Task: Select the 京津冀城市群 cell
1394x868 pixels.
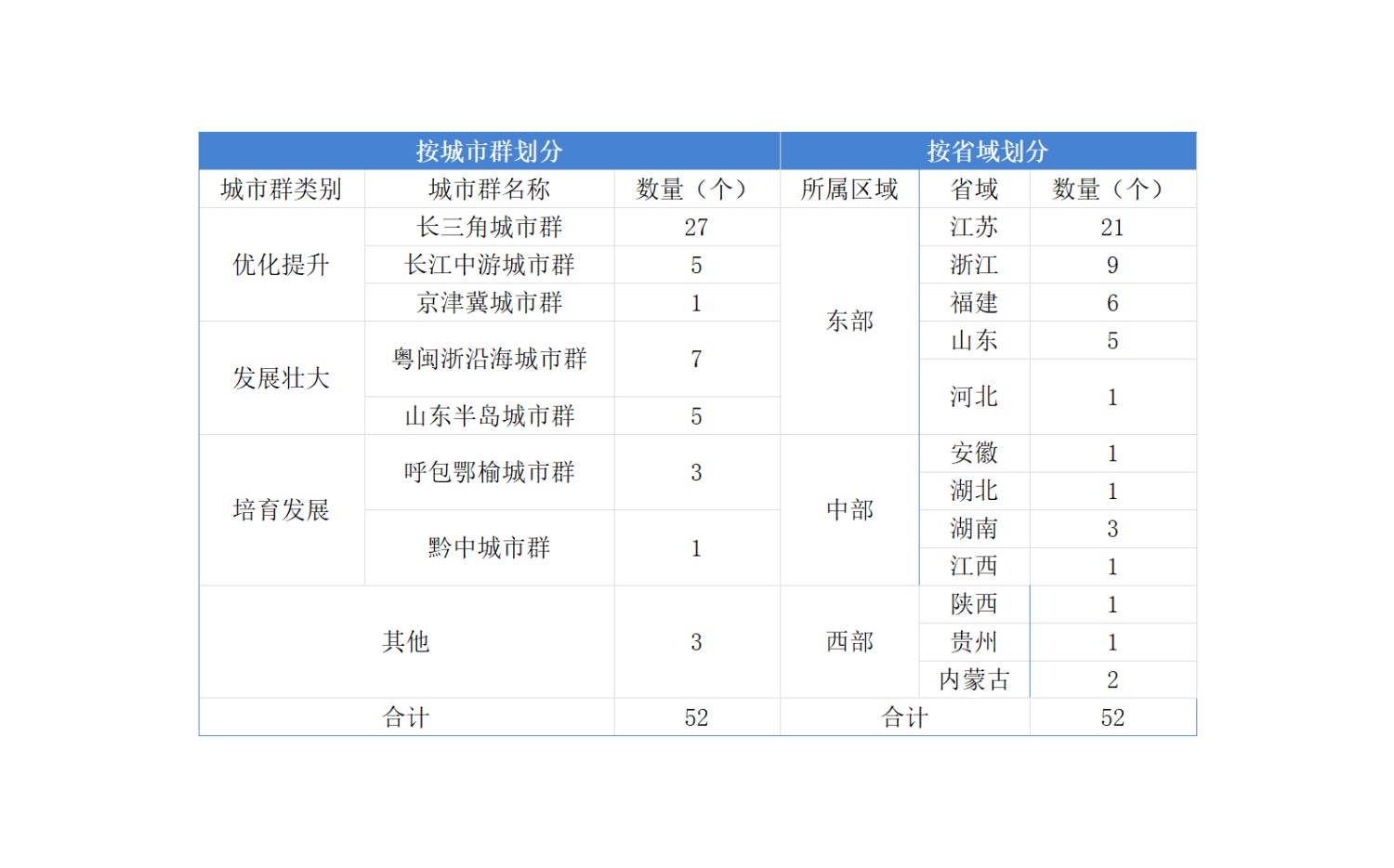Action: click(x=489, y=303)
